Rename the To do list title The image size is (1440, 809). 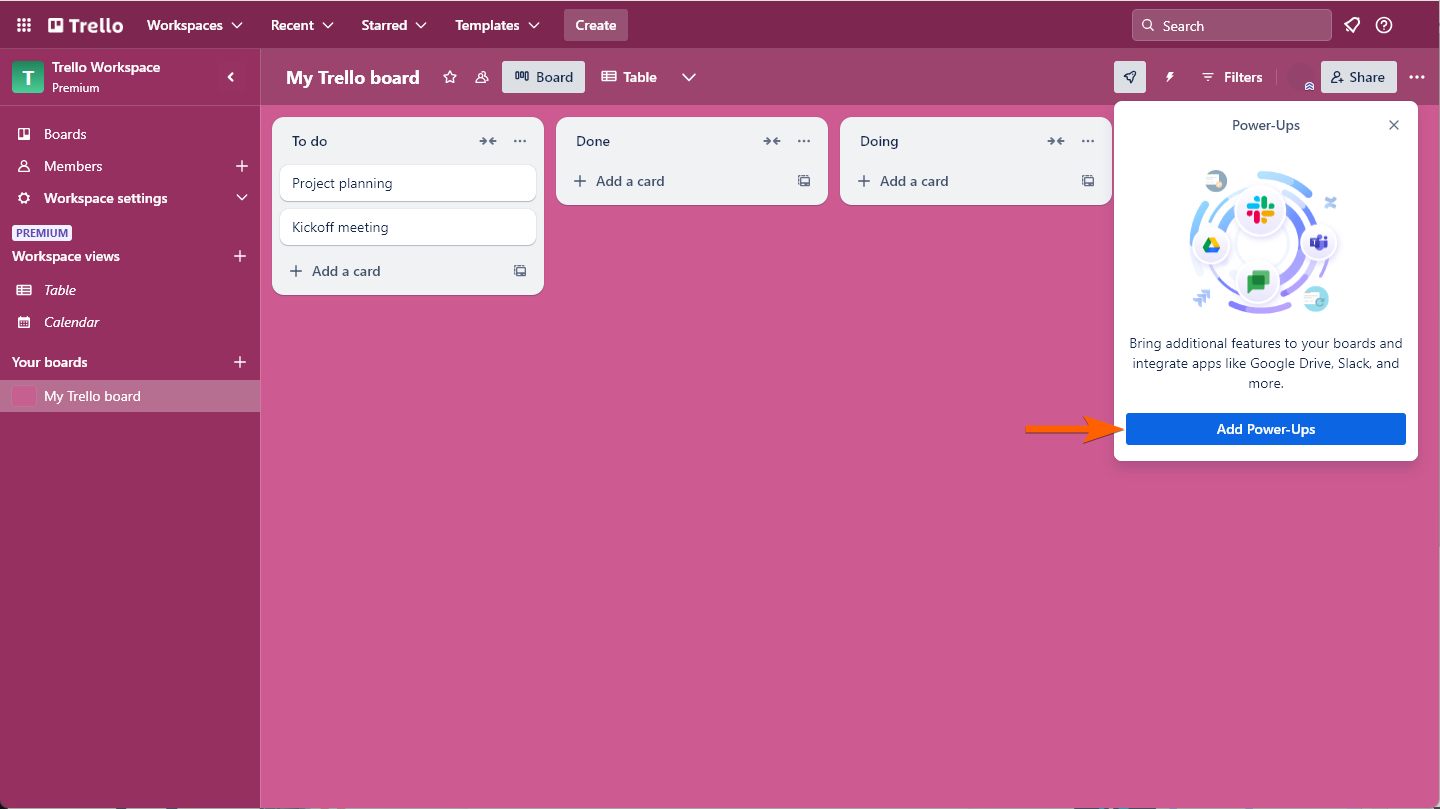310,141
